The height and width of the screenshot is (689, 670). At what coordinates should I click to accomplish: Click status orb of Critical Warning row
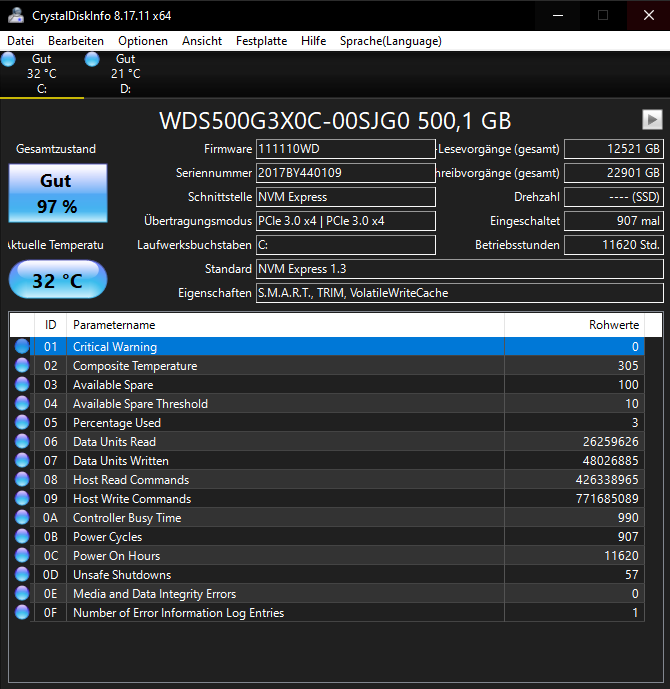click(x=22, y=346)
